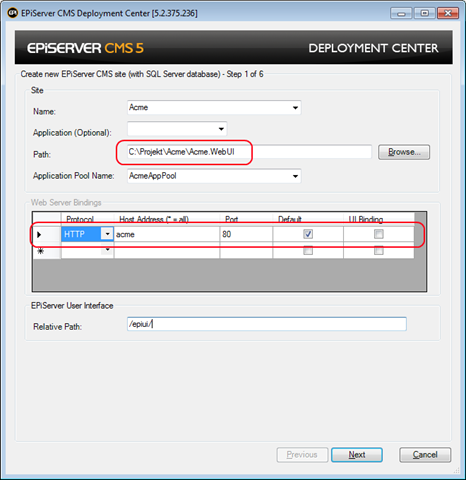This screenshot has height=480, width=466.
Task: Click the EPiServer app icon in title bar
Action: 13,13
